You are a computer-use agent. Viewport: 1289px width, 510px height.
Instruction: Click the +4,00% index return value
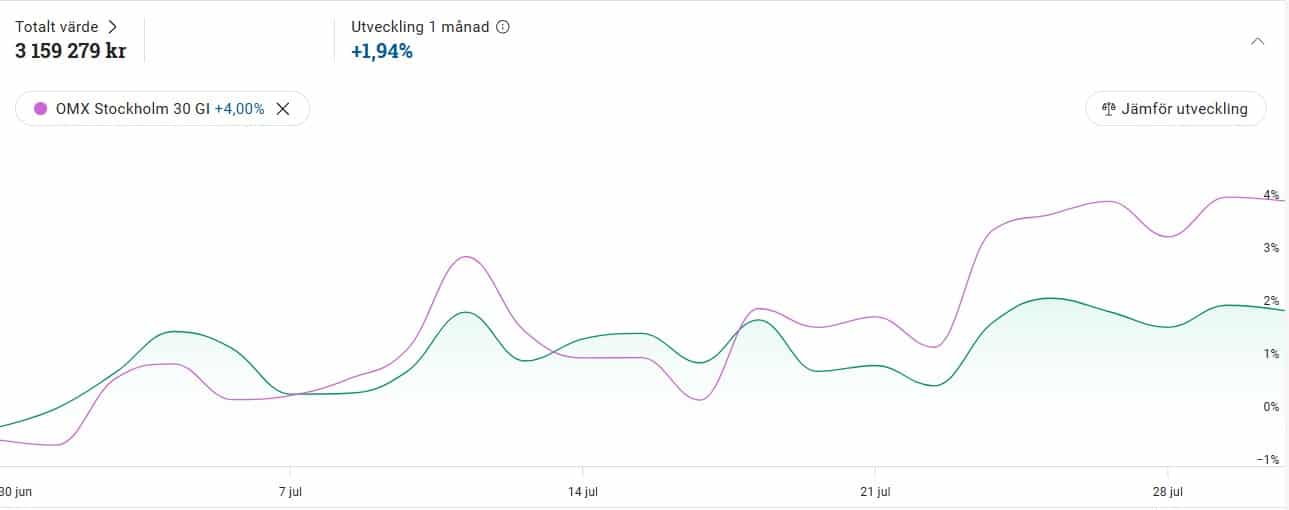click(x=240, y=109)
